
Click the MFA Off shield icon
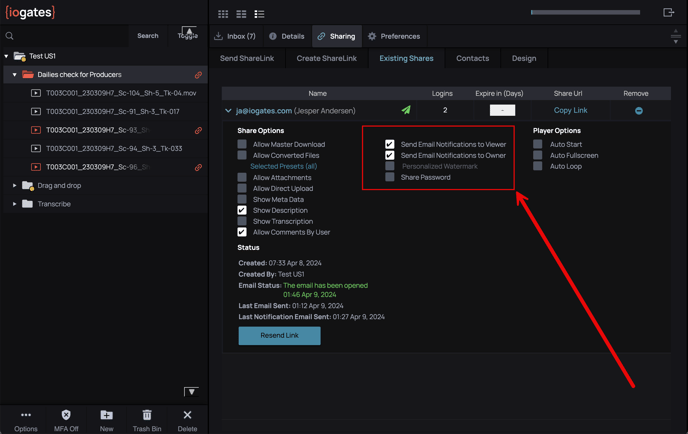click(x=66, y=415)
